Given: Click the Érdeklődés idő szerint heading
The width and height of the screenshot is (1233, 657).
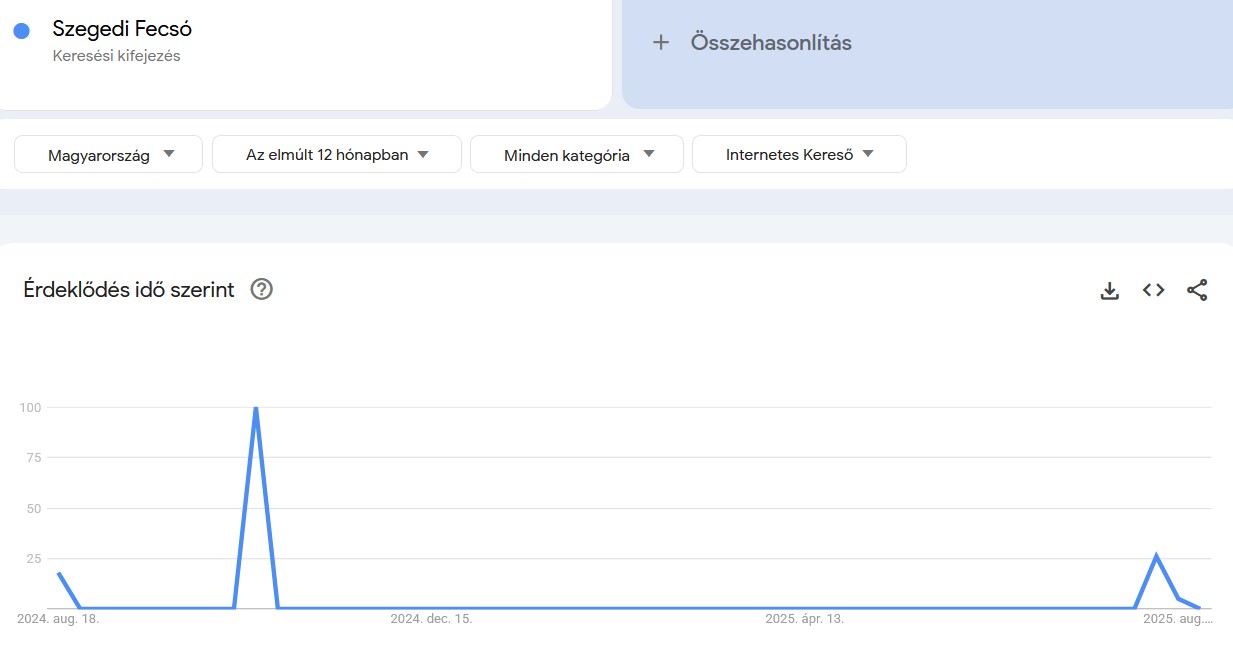Looking at the screenshot, I should 129,290.
